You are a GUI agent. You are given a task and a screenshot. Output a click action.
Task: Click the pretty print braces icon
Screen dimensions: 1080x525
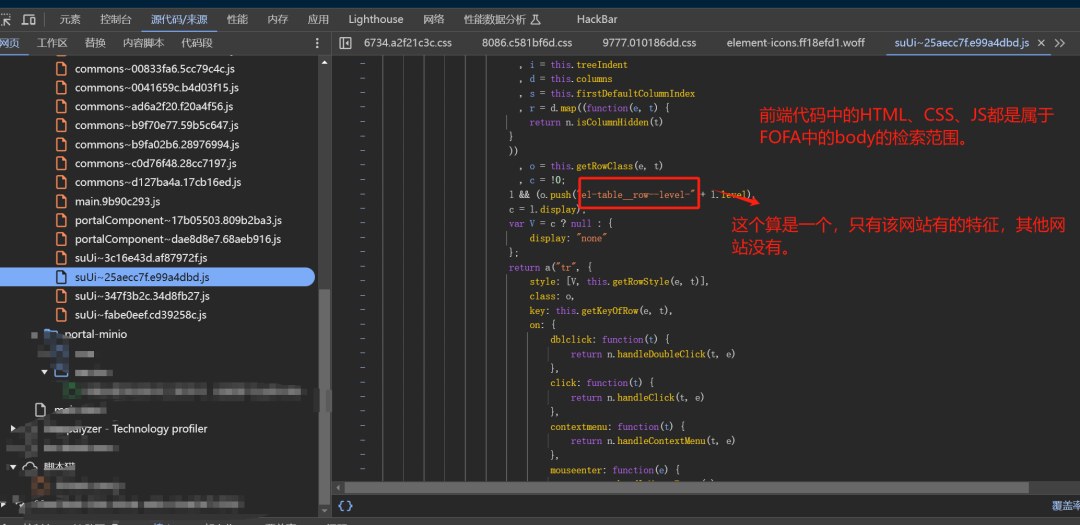(x=345, y=506)
